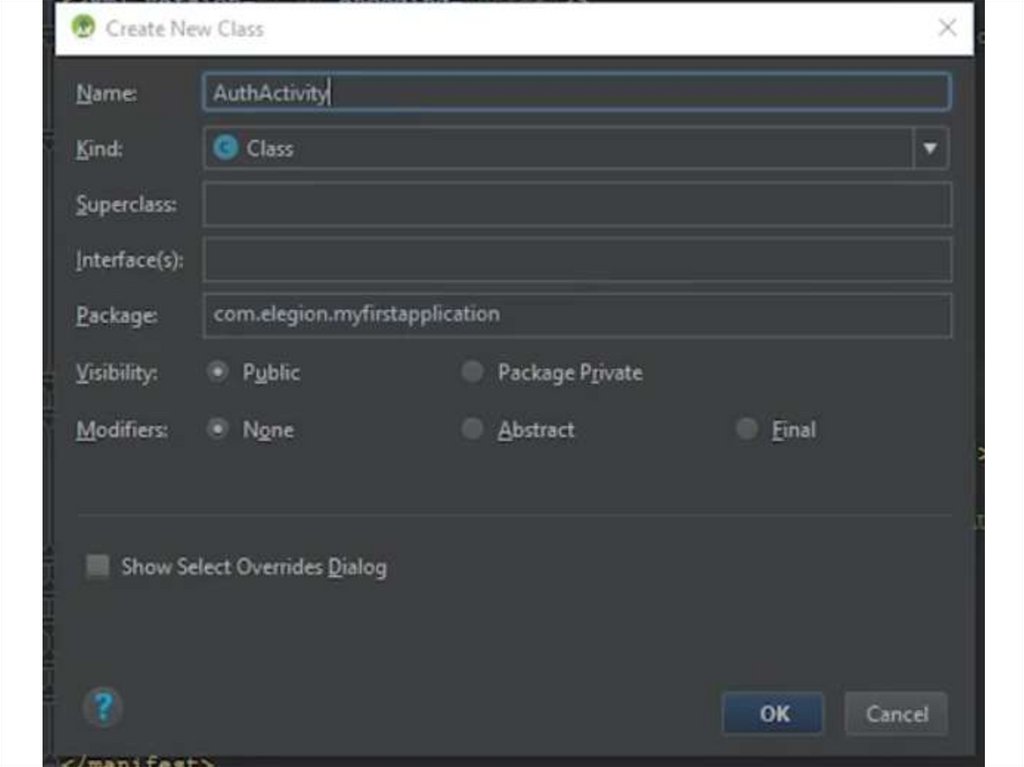Image resolution: width=1024 pixels, height=767 pixels.
Task: Click the Modifiers: label
Action: [x=121, y=430]
